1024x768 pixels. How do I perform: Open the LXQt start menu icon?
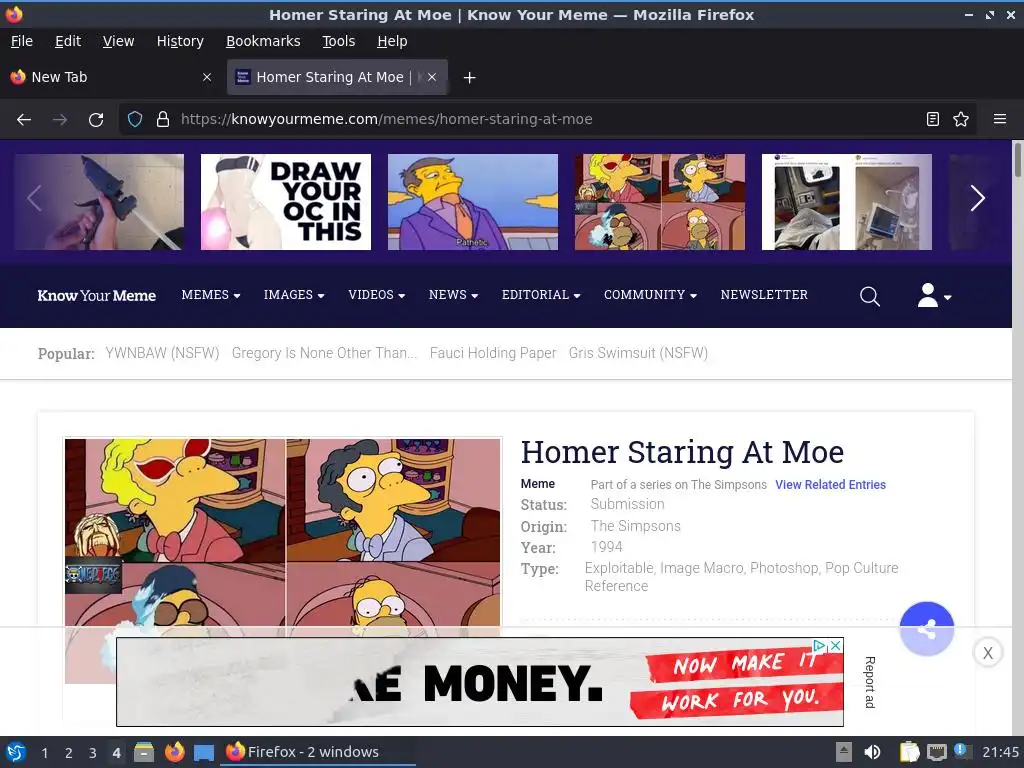coord(16,752)
